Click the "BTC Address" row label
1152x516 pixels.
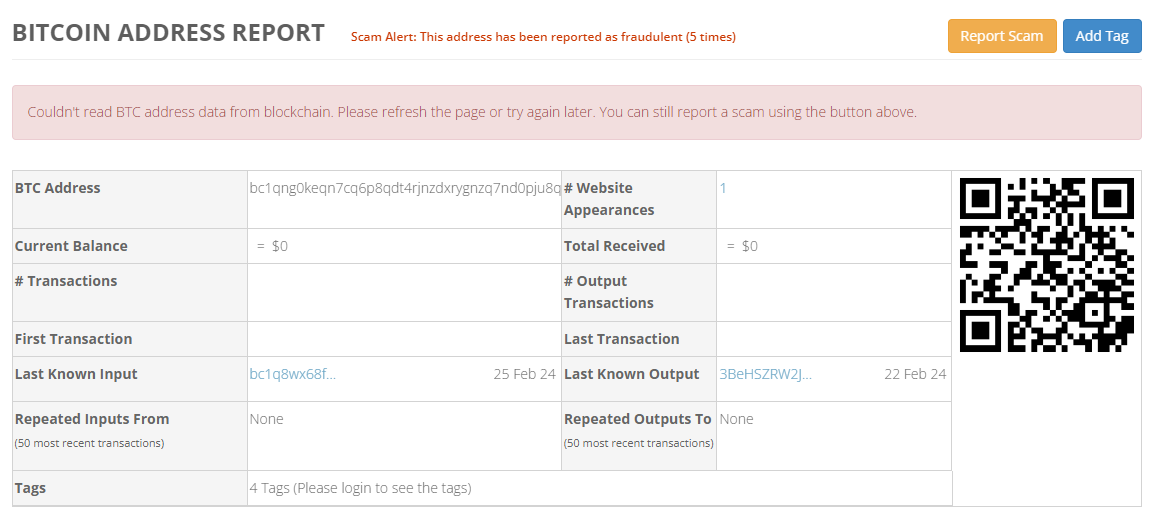tap(57, 188)
